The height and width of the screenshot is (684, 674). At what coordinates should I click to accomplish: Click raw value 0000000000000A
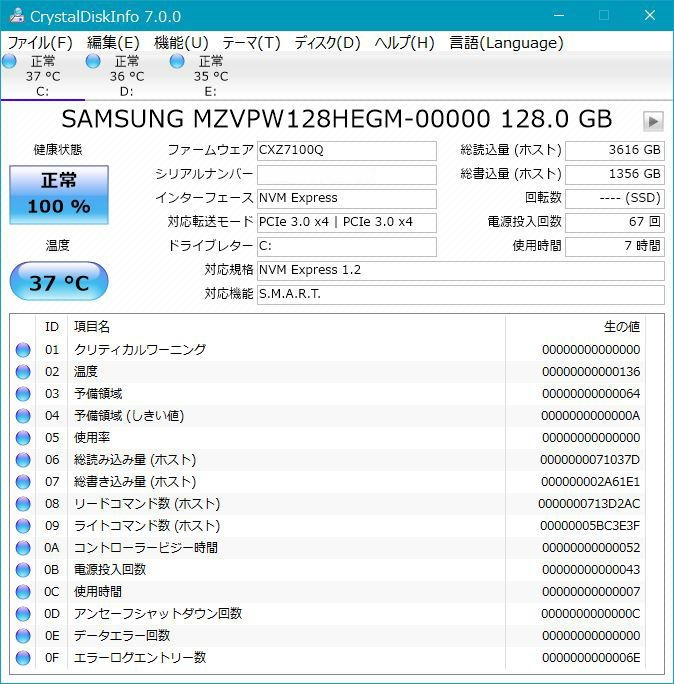coord(591,416)
